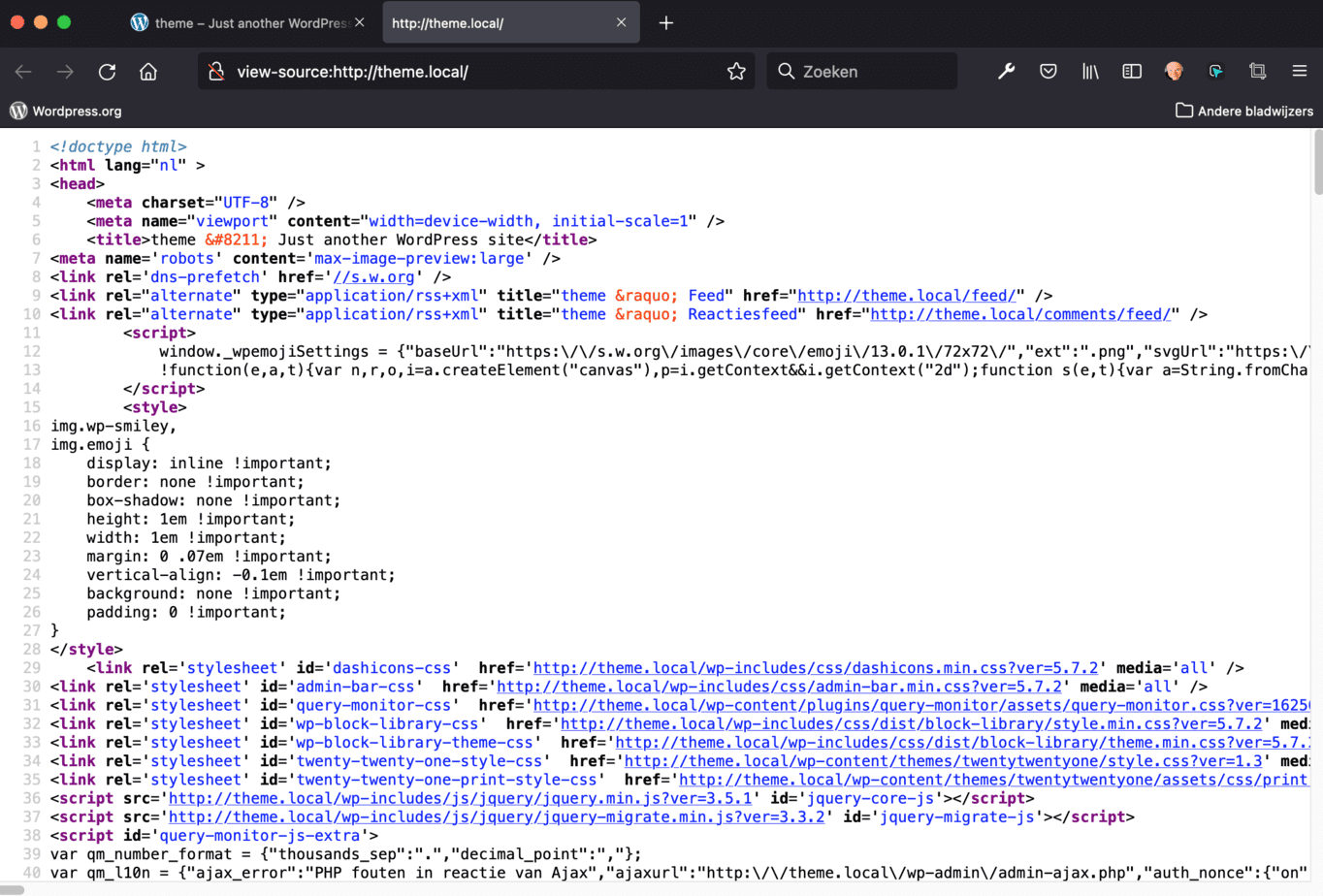Toggle the sidebar view icon

coord(1132,71)
